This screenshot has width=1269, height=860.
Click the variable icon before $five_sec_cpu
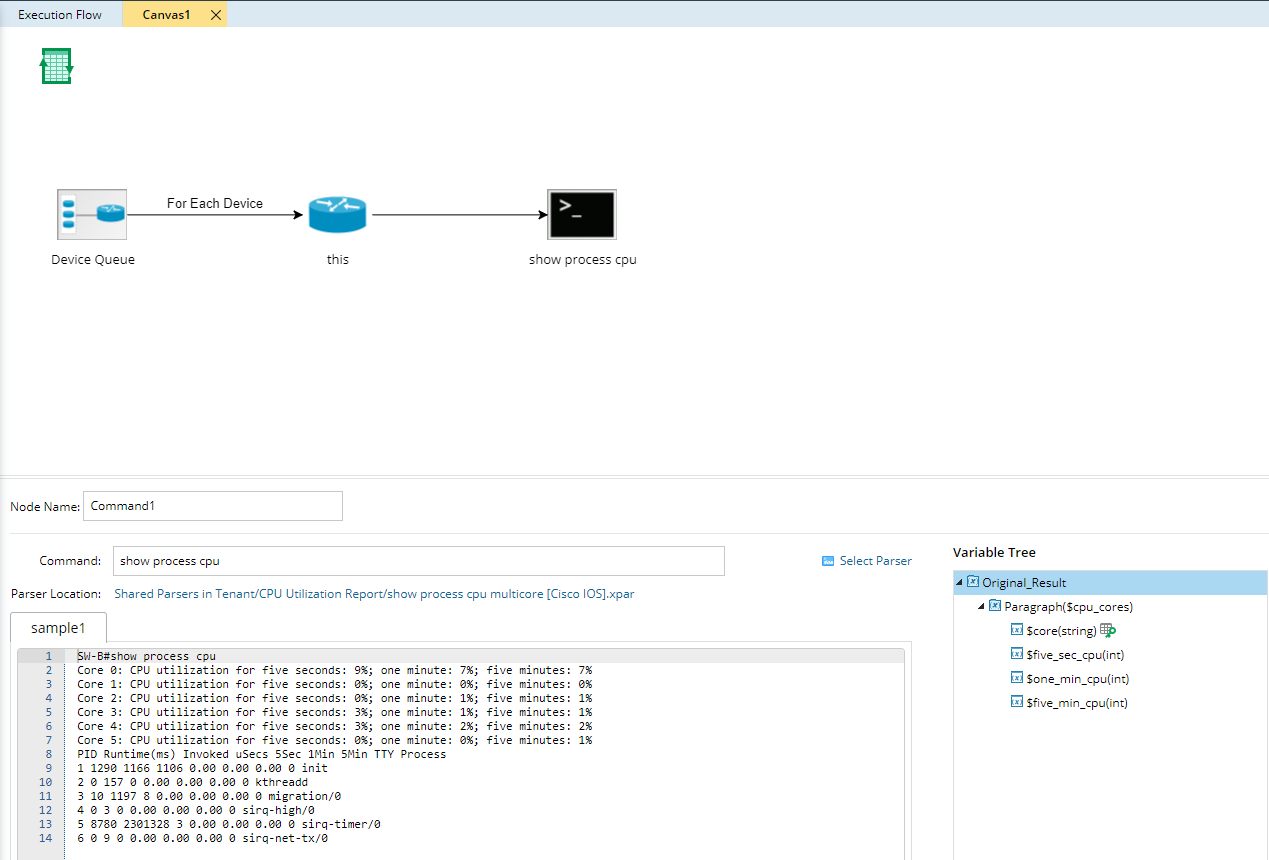pos(1017,654)
